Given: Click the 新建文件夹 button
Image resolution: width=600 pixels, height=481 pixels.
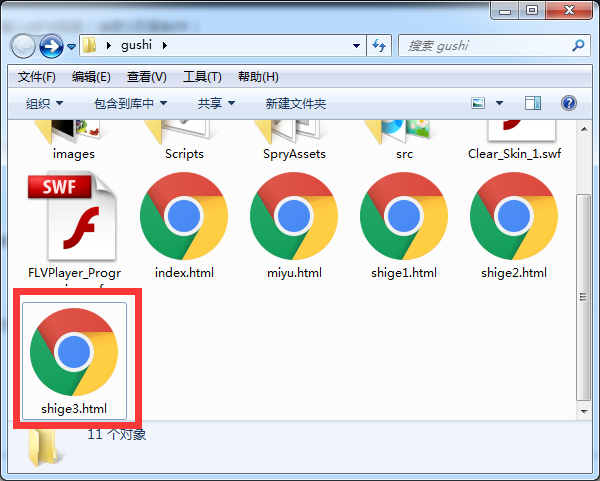Looking at the screenshot, I should tap(296, 103).
